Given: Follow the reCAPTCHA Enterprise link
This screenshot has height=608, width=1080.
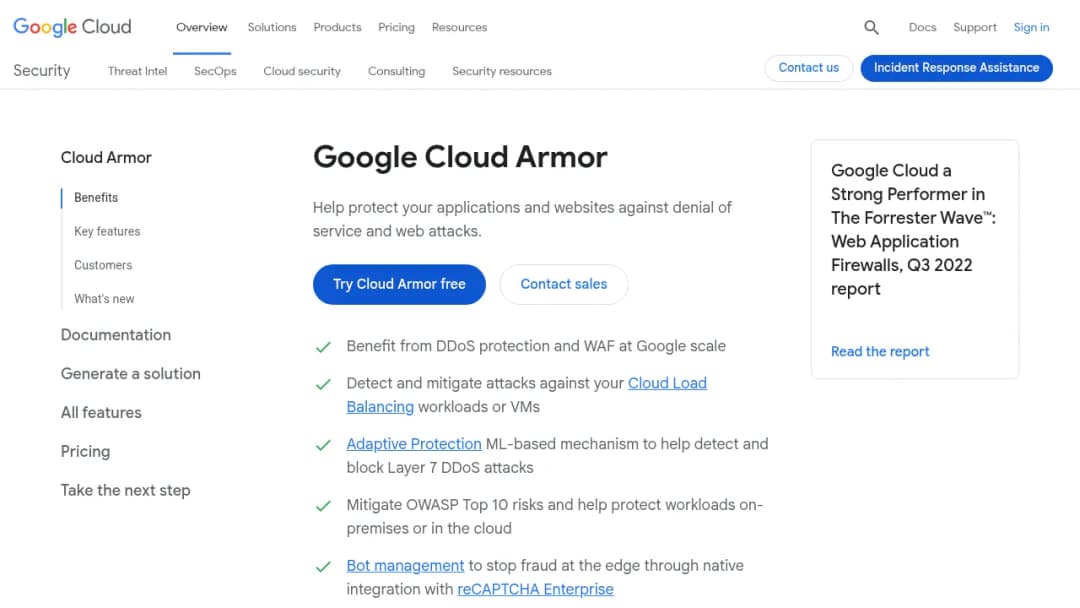Looking at the screenshot, I should pyautogui.click(x=535, y=589).
